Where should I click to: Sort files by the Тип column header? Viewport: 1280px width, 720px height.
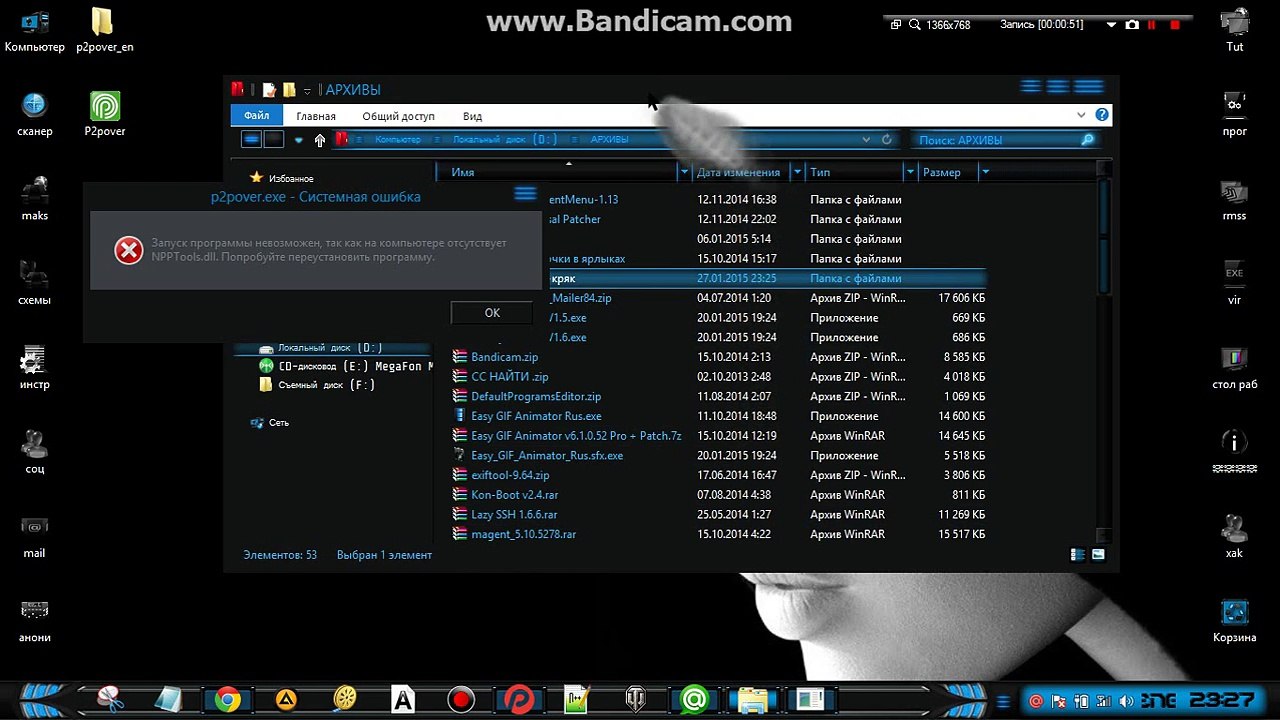click(855, 172)
